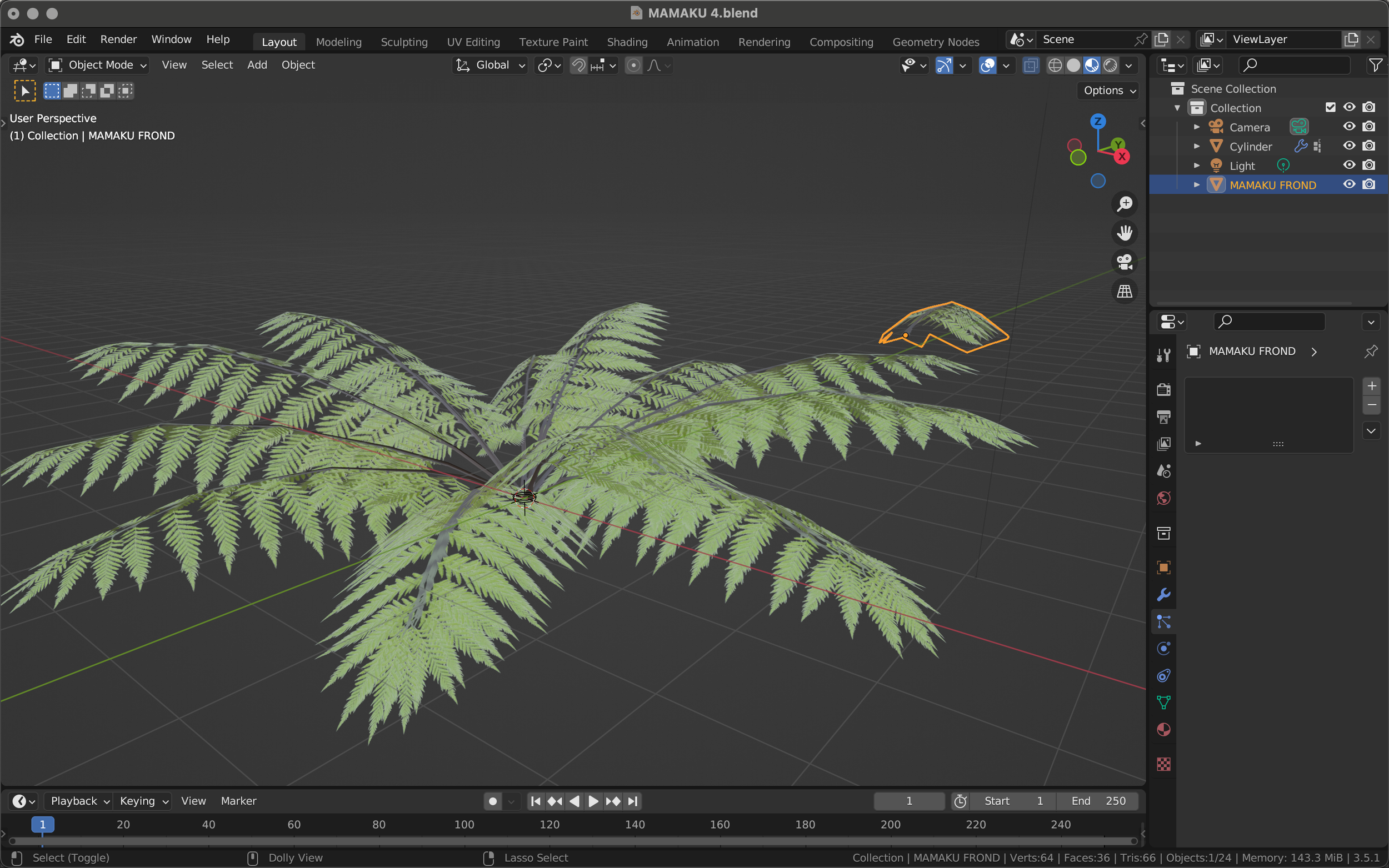
Task: Switch orthographic/perspective grid icon
Action: [1125, 292]
